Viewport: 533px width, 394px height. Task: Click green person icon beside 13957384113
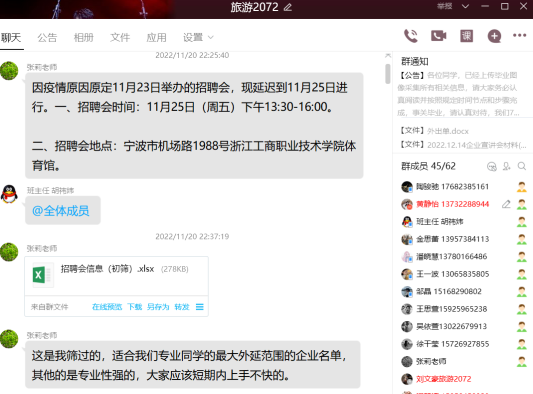coord(521,239)
